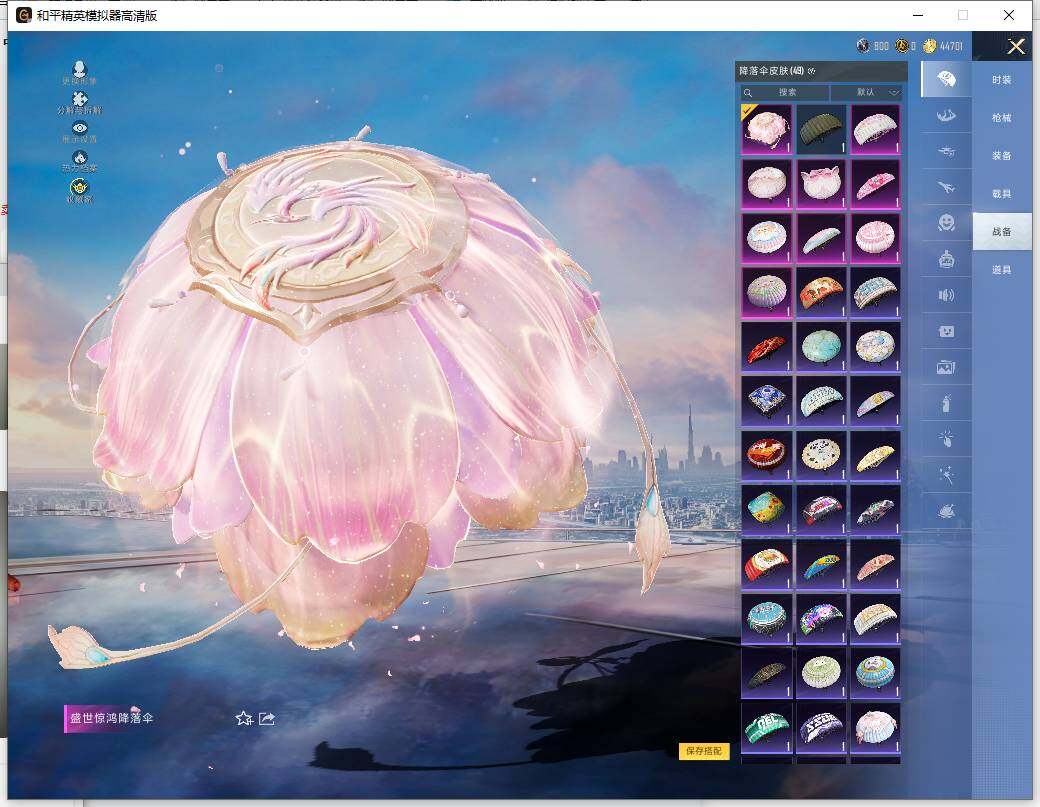Click the middle currency coin icon
Image resolution: width=1040 pixels, height=807 pixels.
coord(901,46)
